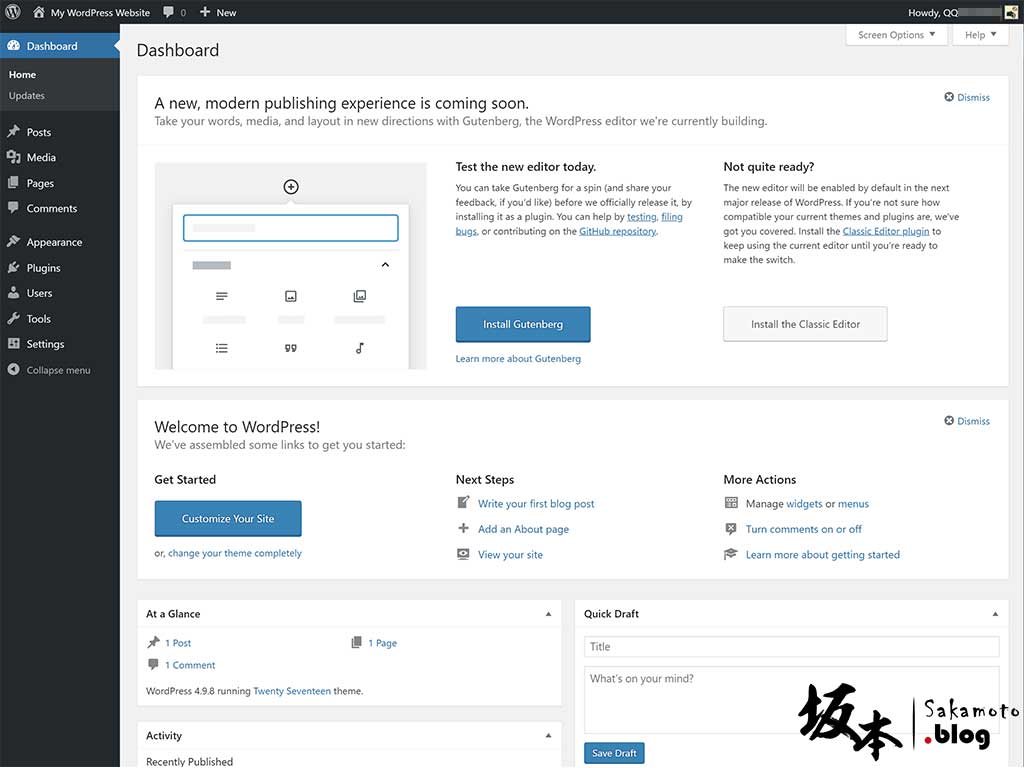Screen dimensions: 1024x768
Task: Click the Plugins plug icon in sidebar
Action: coord(14,267)
